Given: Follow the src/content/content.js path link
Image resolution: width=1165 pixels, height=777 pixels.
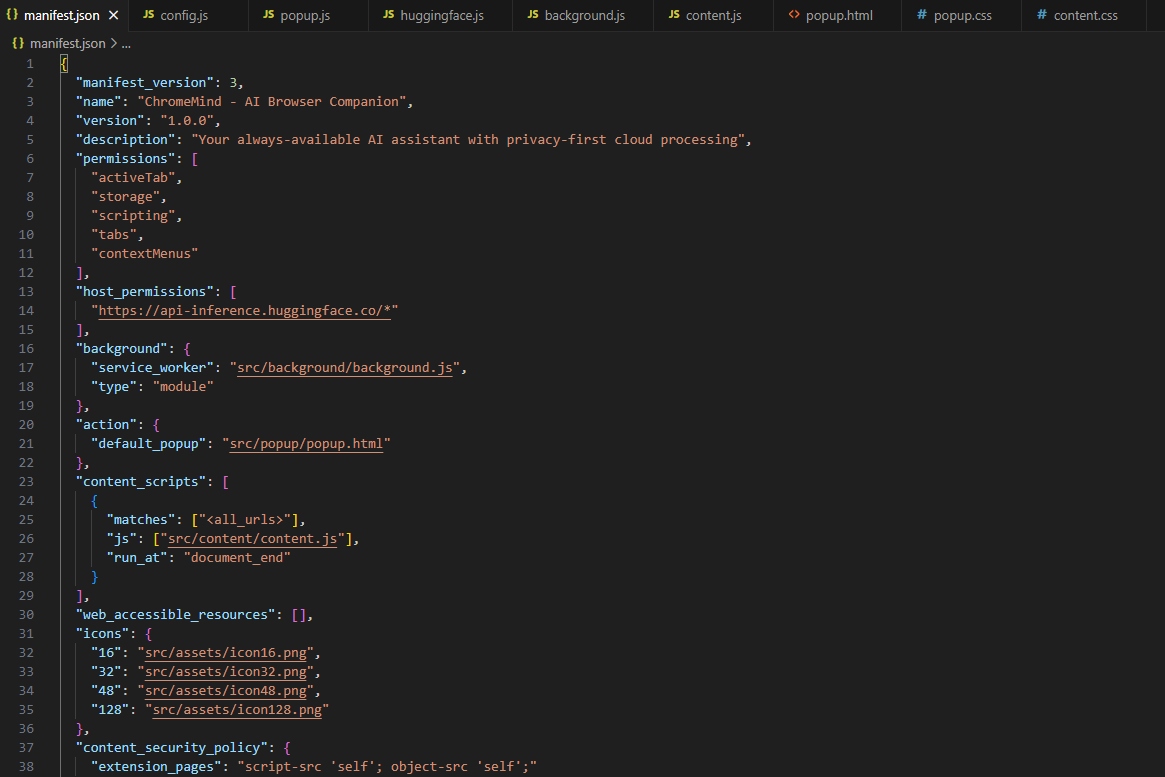Looking at the screenshot, I should pos(253,539).
